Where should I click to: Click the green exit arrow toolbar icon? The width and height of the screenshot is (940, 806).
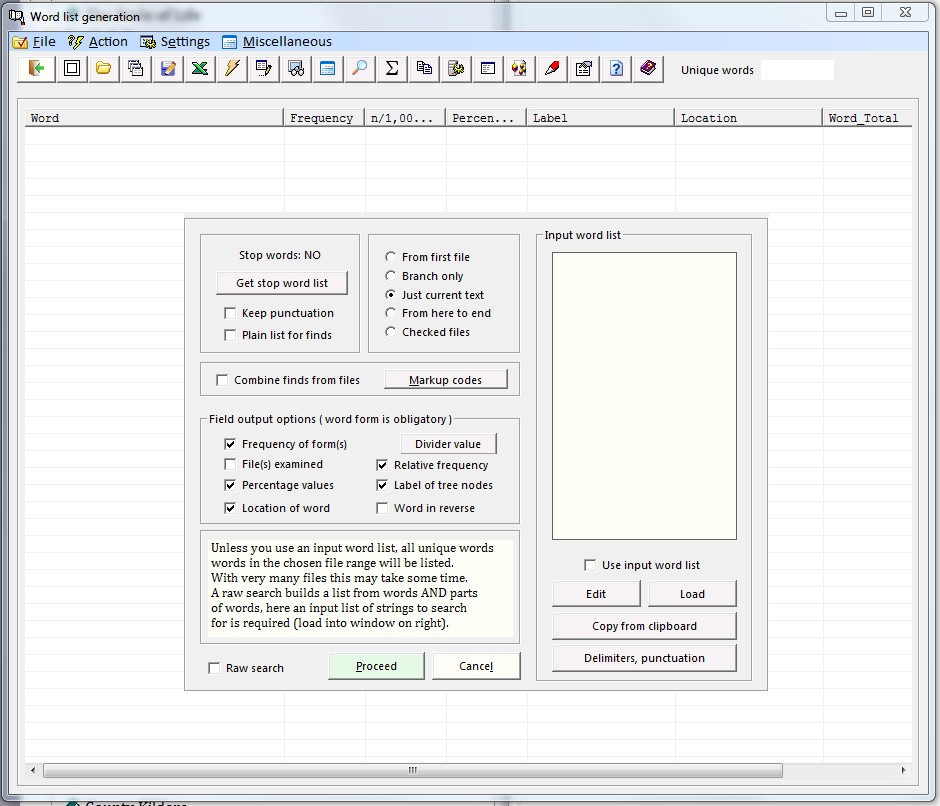(x=38, y=69)
